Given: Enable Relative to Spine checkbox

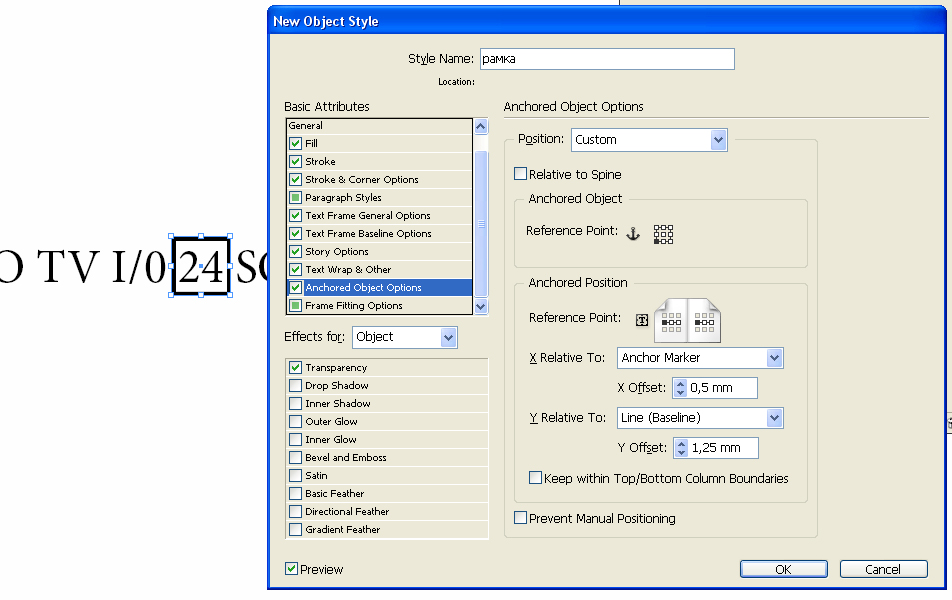Looking at the screenshot, I should (x=520, y=174).
